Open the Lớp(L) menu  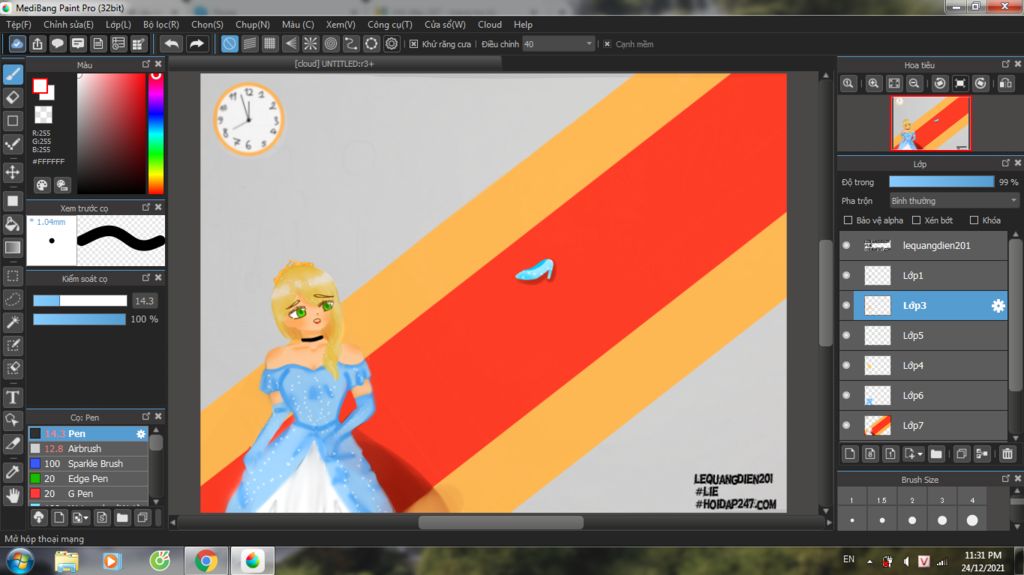(118, 24)
